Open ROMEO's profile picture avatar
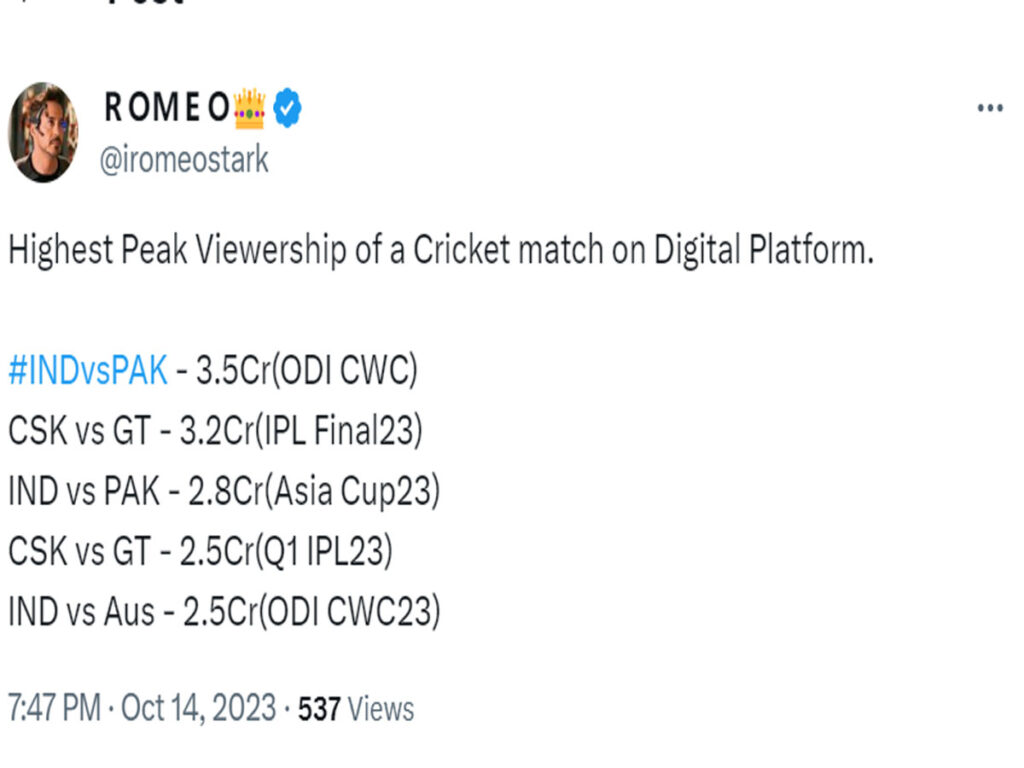 coord(43,132)
